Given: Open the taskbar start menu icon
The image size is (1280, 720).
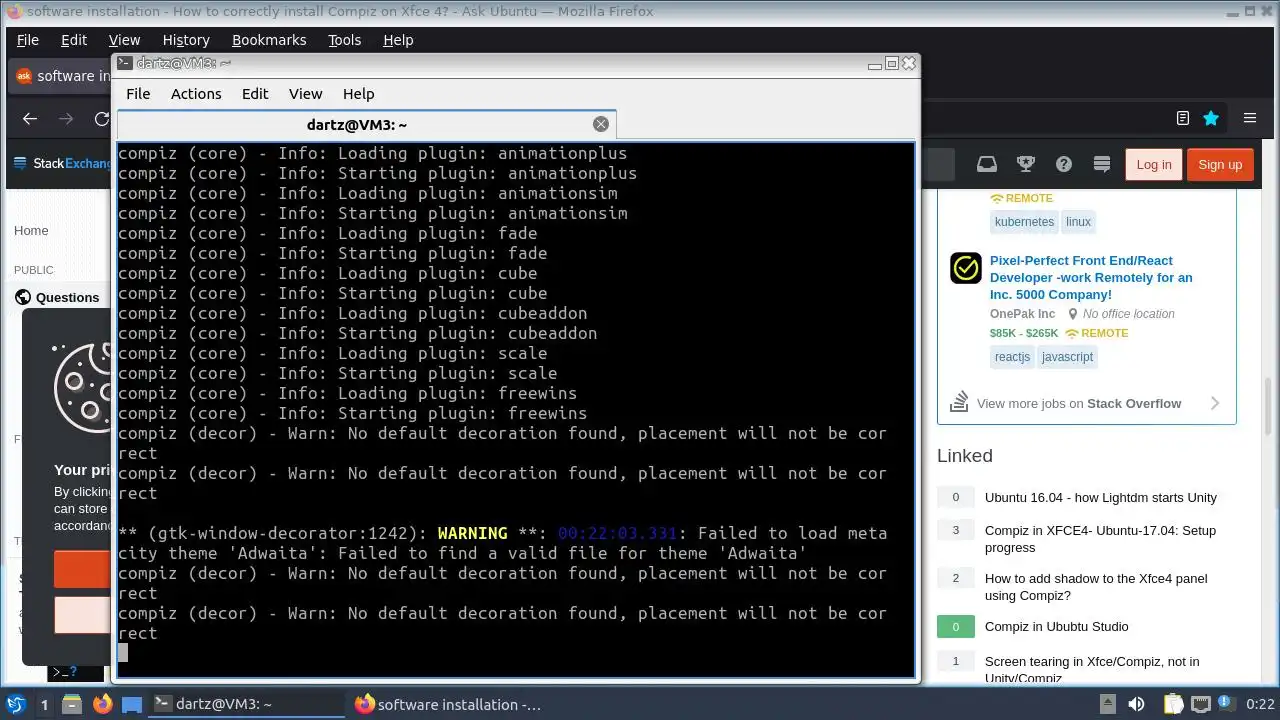Looking at the screenshot, I should point(16,704).
